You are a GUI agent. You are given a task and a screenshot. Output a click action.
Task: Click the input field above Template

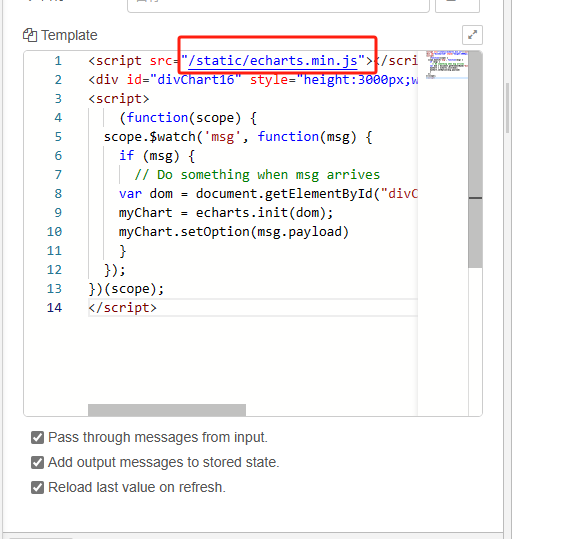(x=278, y=6)
